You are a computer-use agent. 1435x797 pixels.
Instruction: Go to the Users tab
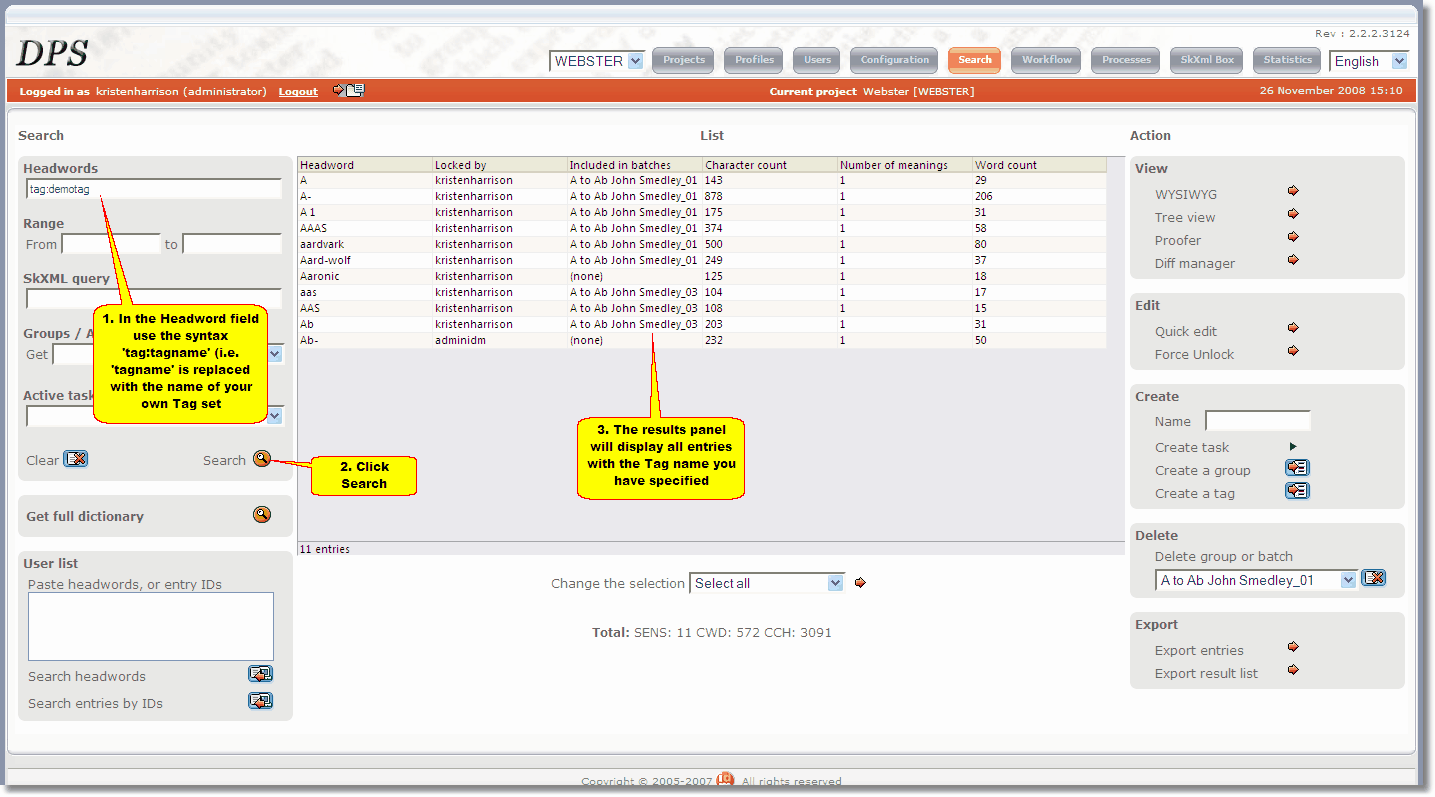817,60
